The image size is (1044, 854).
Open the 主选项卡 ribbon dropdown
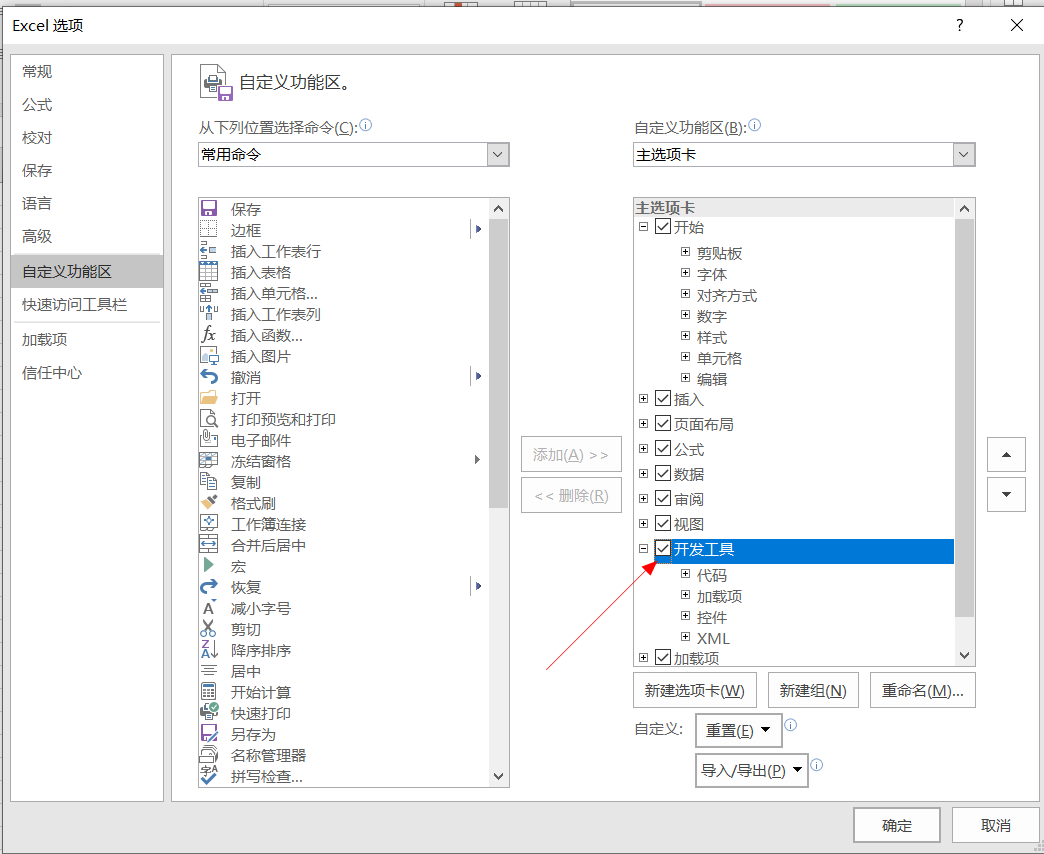963,155
